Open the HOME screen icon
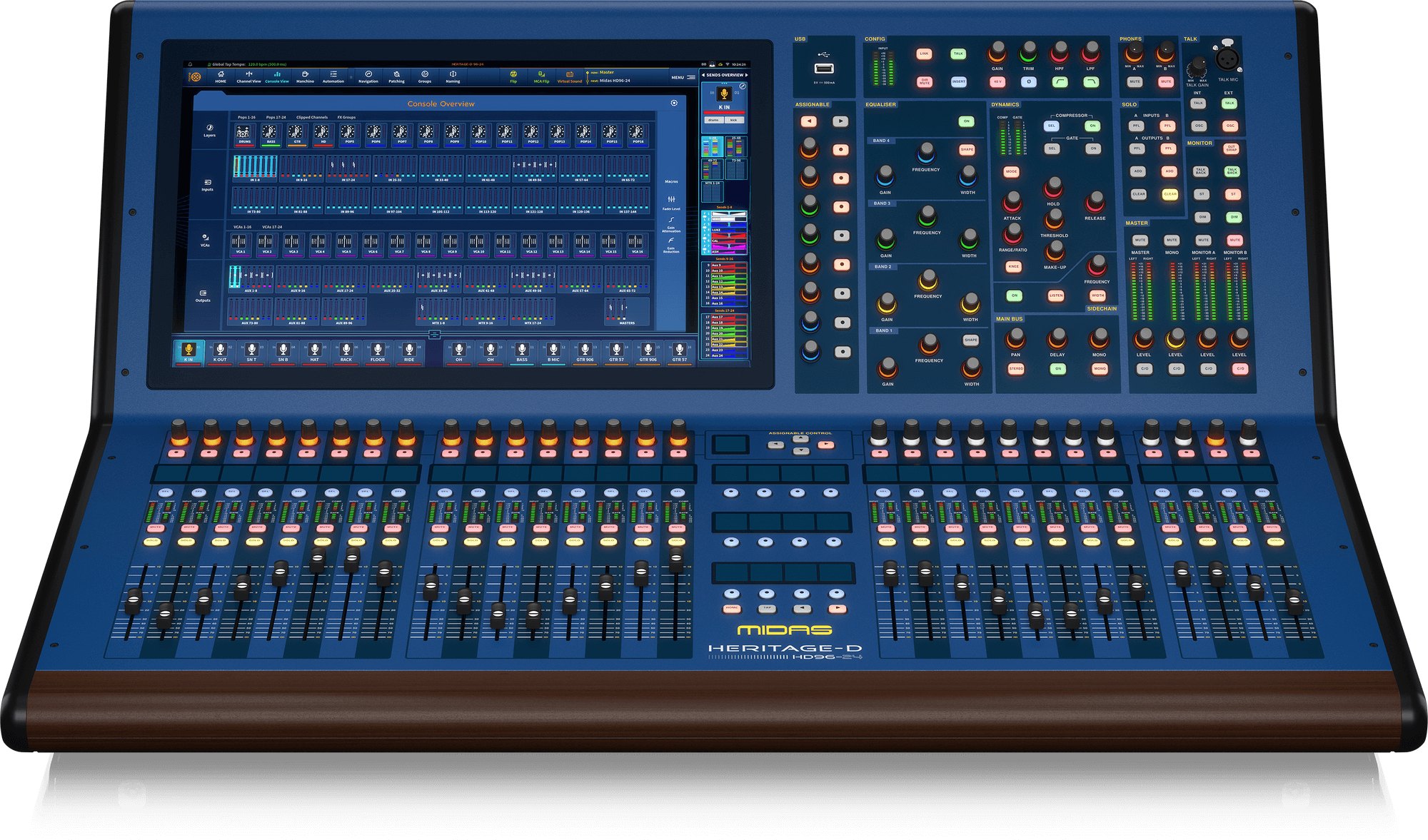Screen dimensions: 1428x840 point(219,79)
